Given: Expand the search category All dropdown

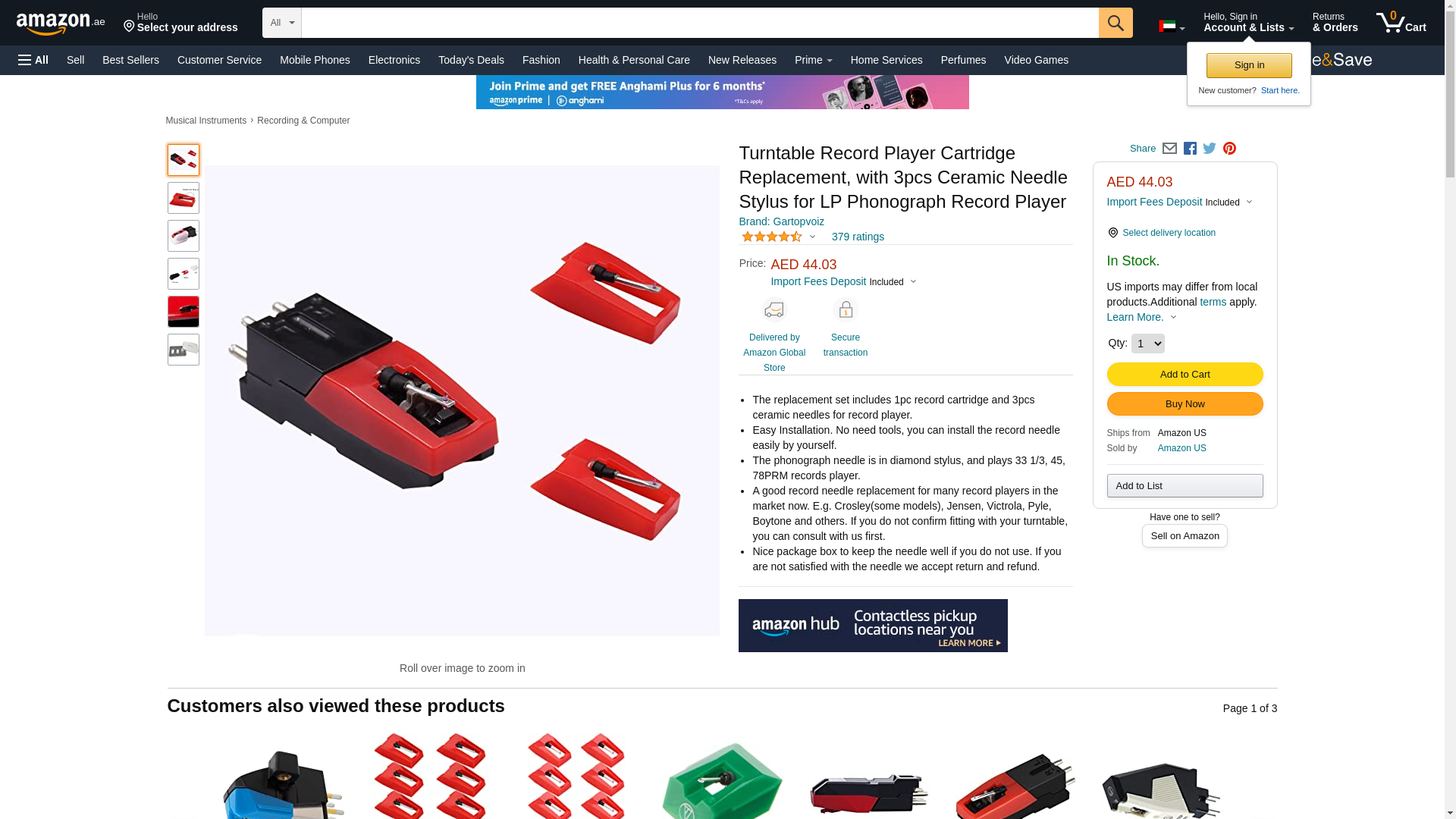Looking at the screenshot, I should 282,23.
